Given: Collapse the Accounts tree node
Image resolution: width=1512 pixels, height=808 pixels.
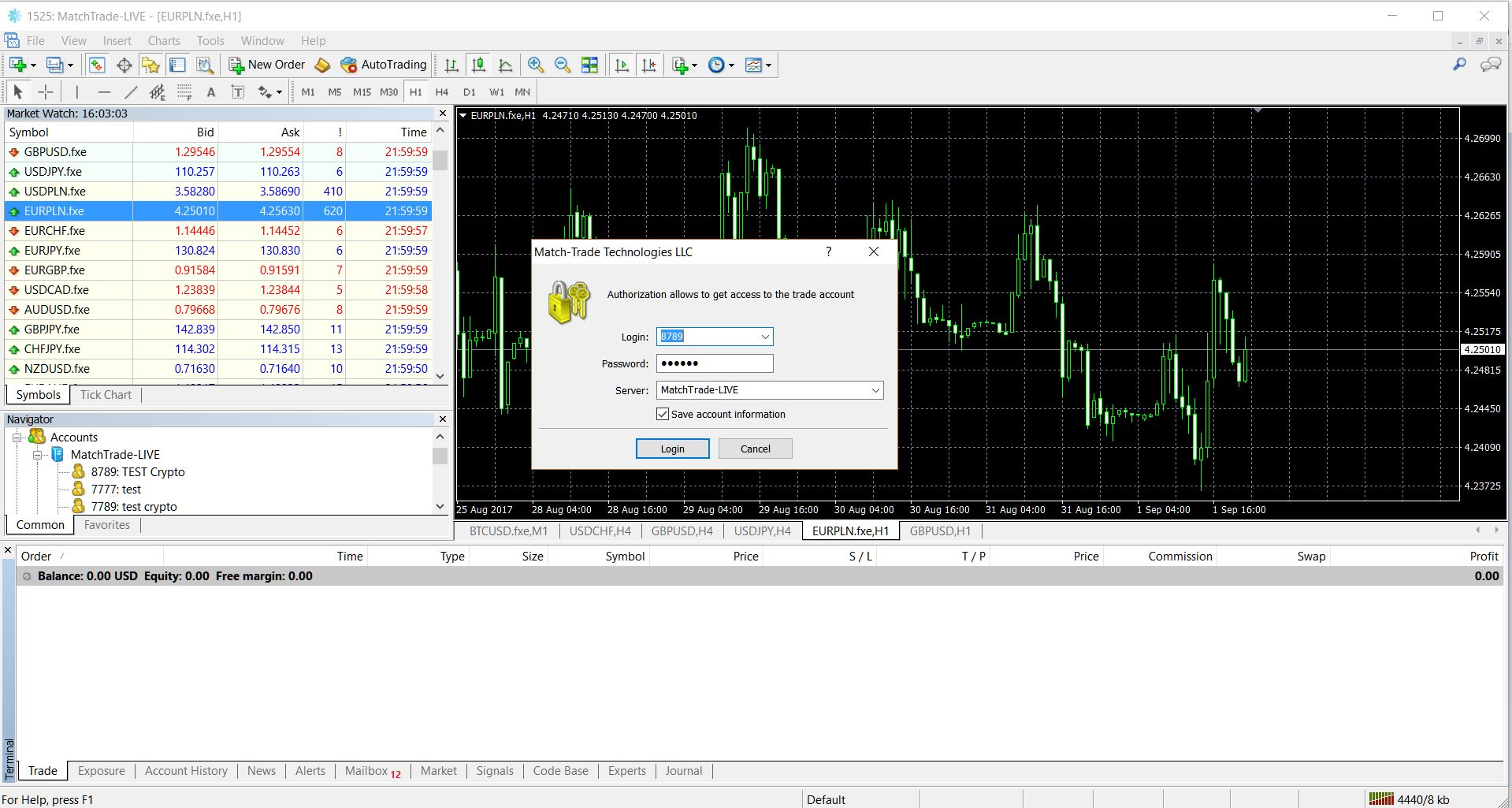Looking at the screenshot, I should pos(17,438).
